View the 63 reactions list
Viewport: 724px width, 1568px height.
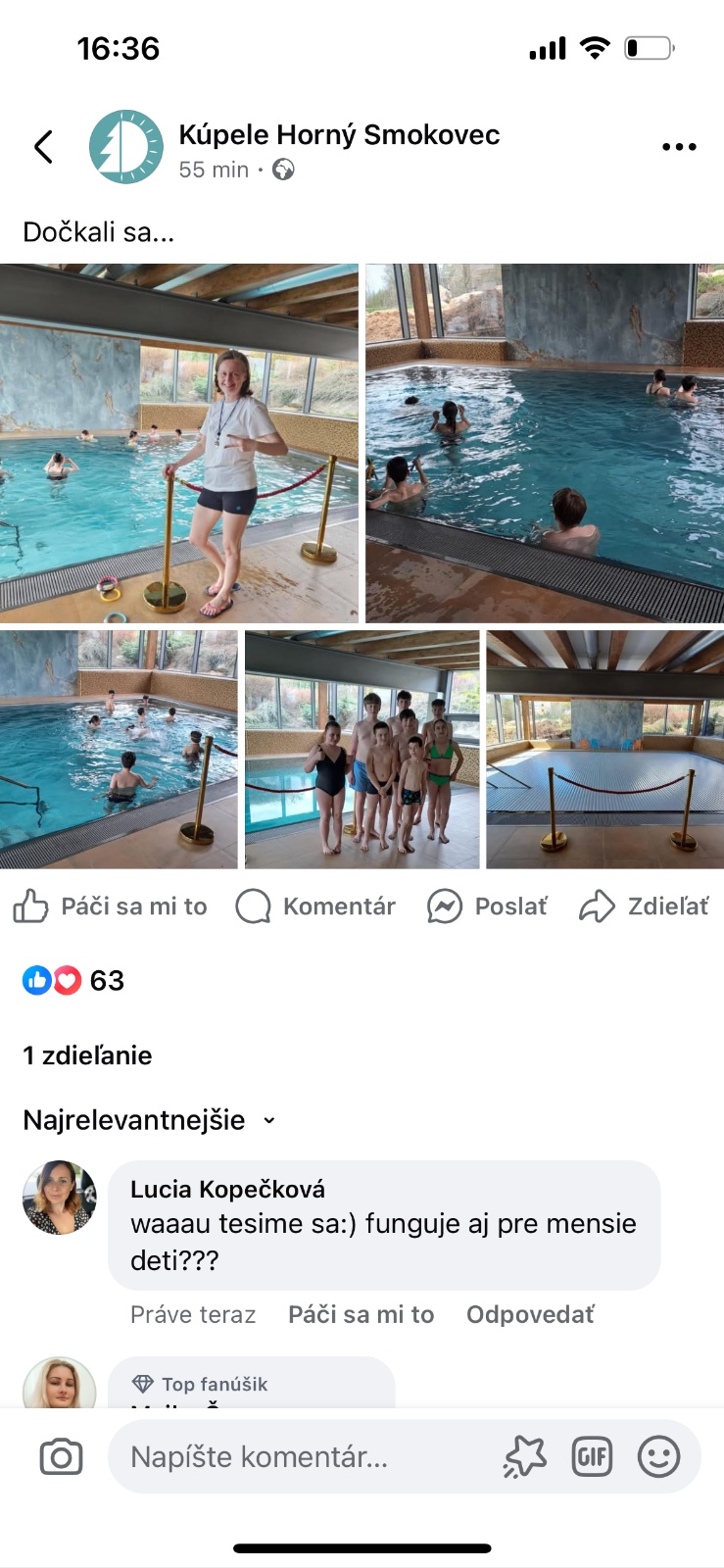73,980
